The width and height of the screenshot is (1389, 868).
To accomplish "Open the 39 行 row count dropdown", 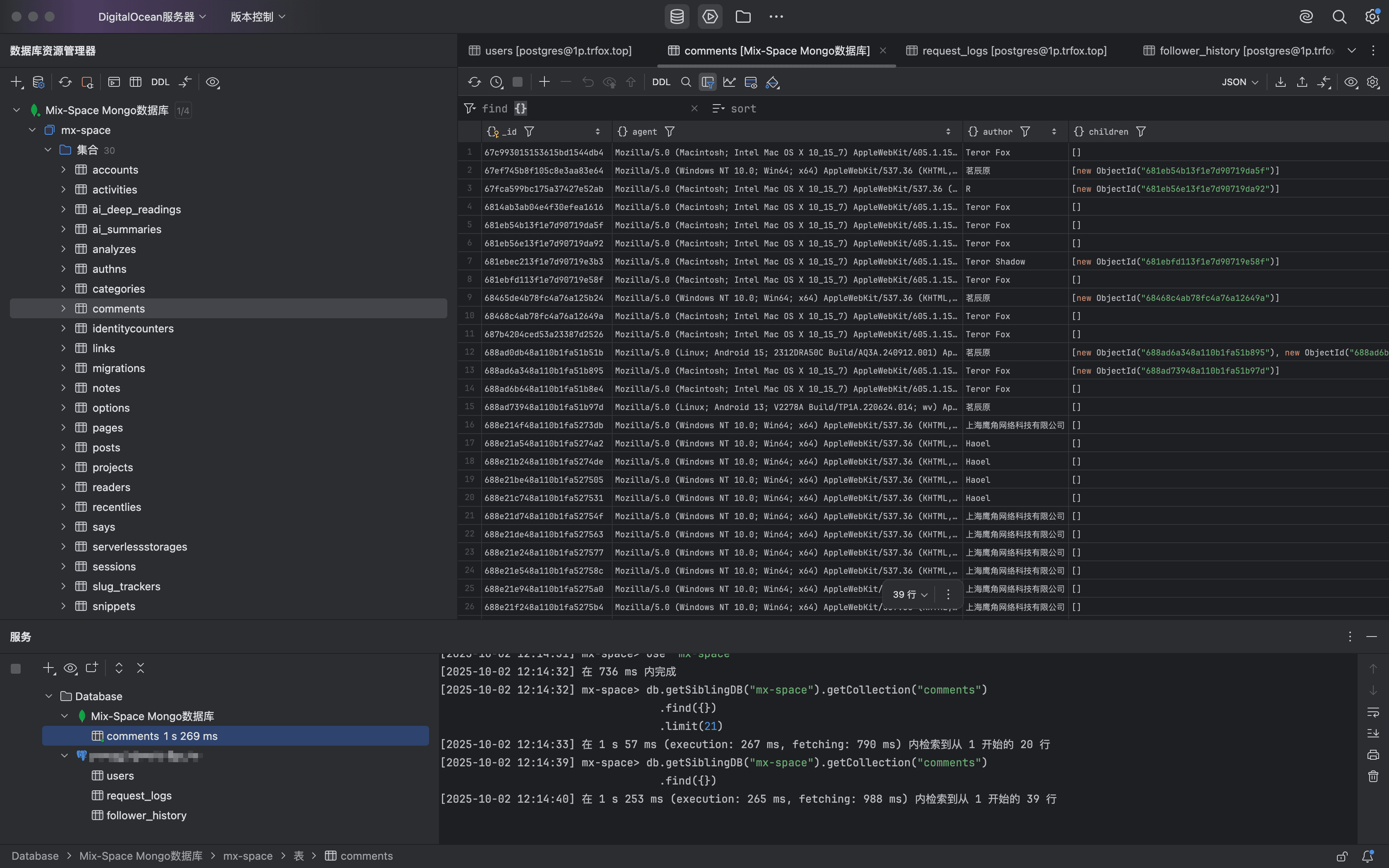I will click(910, 595).
